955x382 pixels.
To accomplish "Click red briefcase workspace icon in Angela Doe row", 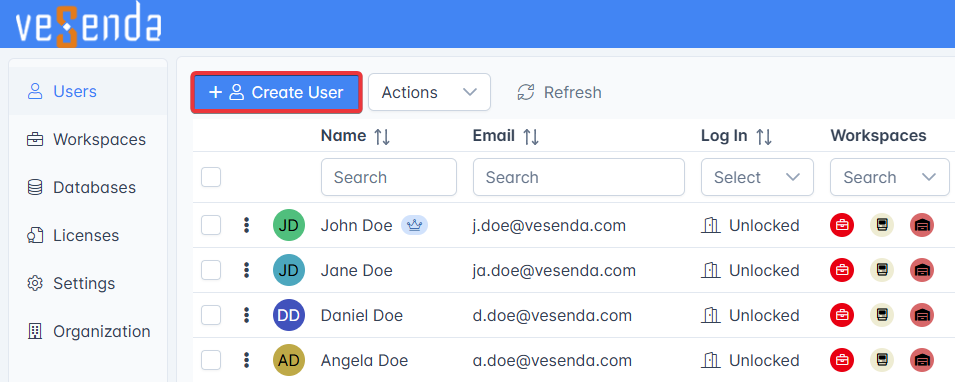I will [x=842, y=360].
